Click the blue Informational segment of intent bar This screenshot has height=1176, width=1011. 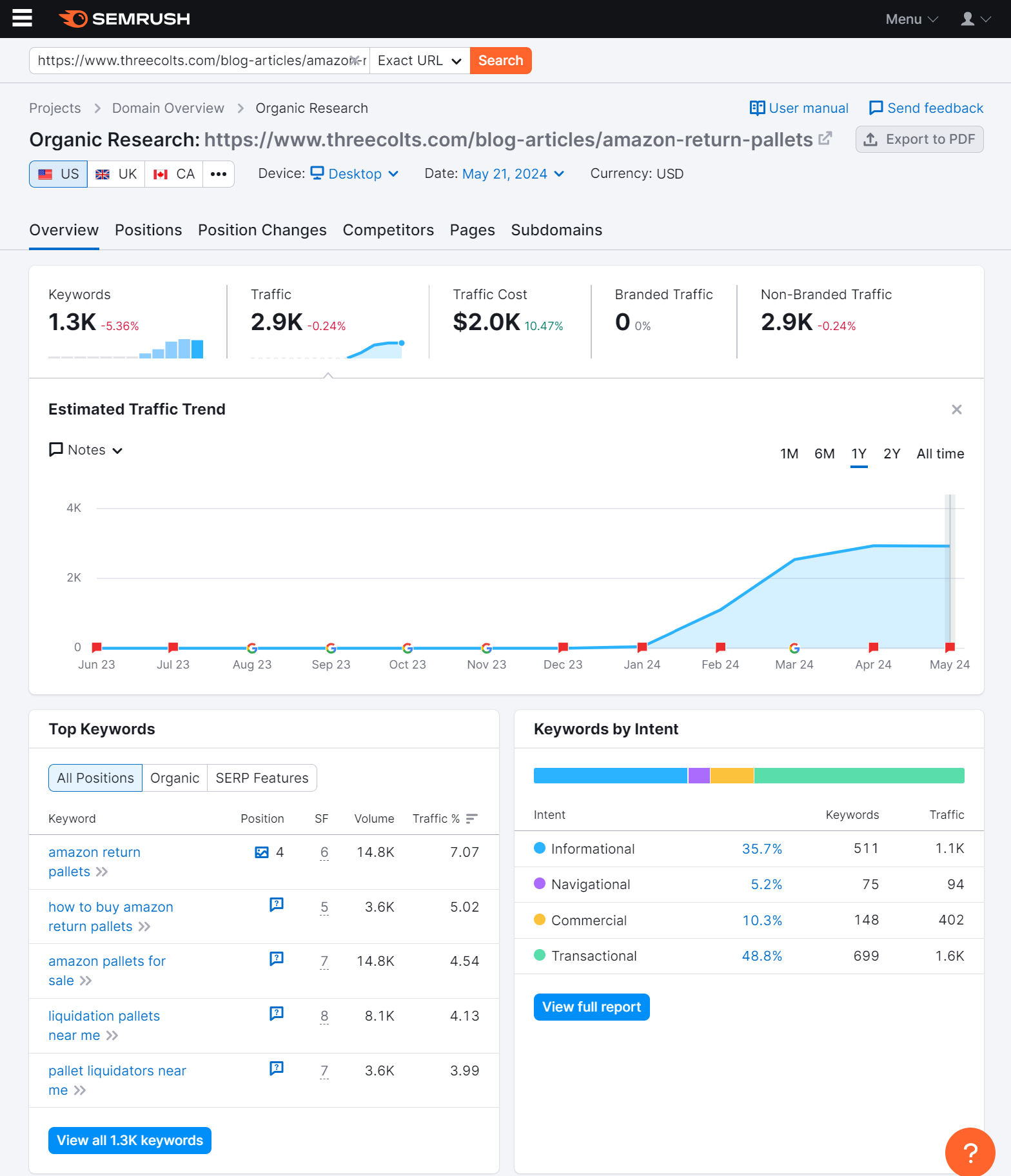610,776
